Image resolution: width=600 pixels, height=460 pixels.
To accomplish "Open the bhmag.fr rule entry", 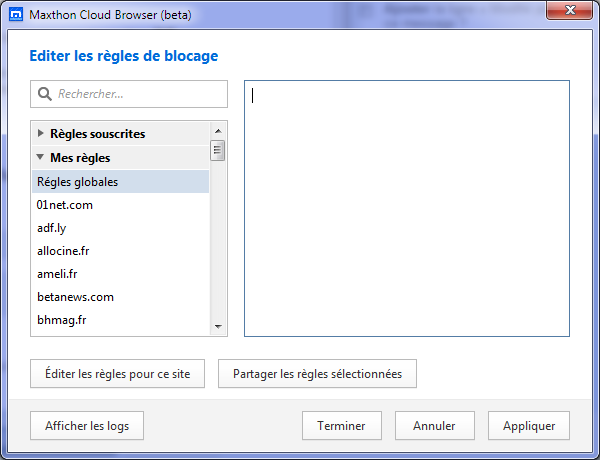I will 121,320.
